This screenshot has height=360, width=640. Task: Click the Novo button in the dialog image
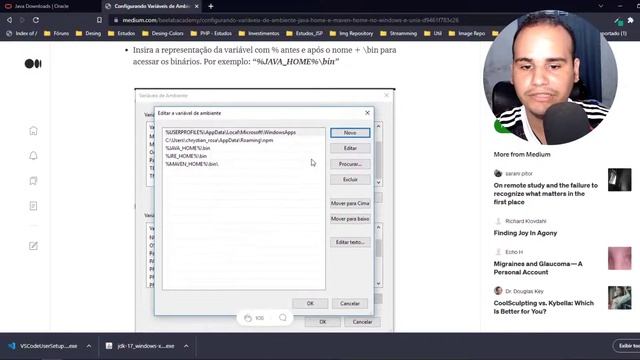(x=350, y=133)
